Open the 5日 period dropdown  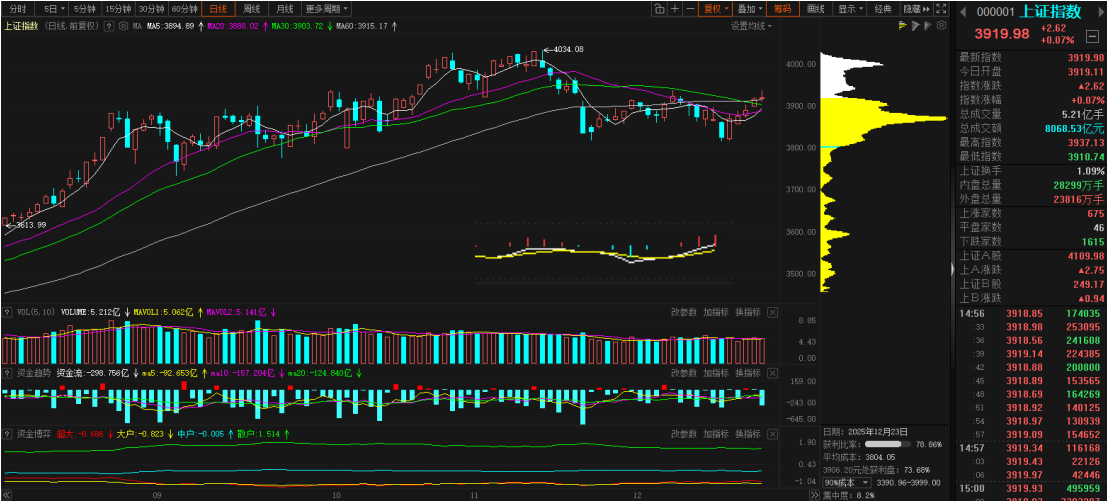pyautogui.click(x=53, y=9)
